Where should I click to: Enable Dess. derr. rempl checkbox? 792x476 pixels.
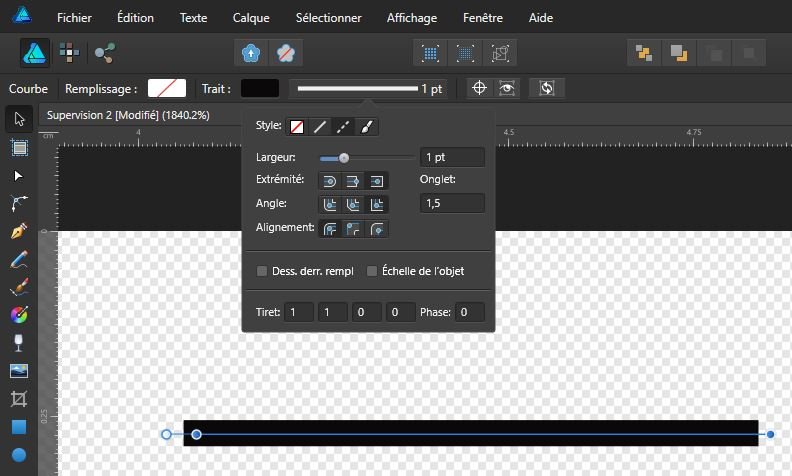[x=262, y=271]
